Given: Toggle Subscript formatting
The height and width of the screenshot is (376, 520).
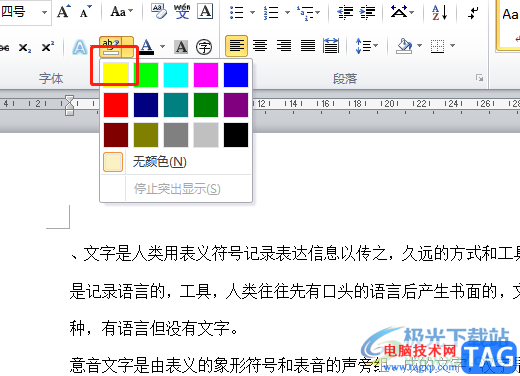Looking at the screenshot, I should tap(25, 47).
